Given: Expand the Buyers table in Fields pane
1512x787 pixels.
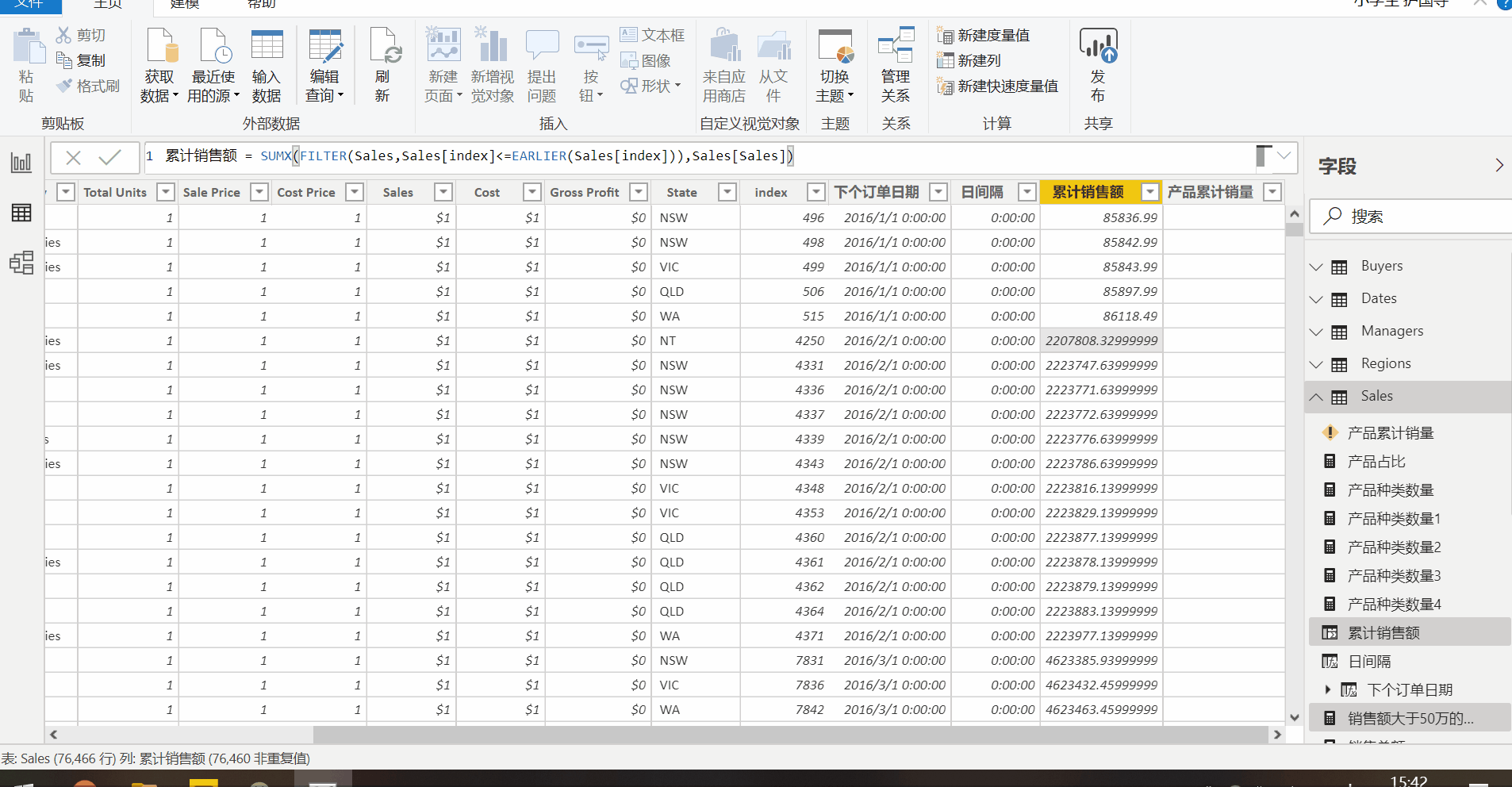Looking at the screenshot, I should coord(1316,267).
